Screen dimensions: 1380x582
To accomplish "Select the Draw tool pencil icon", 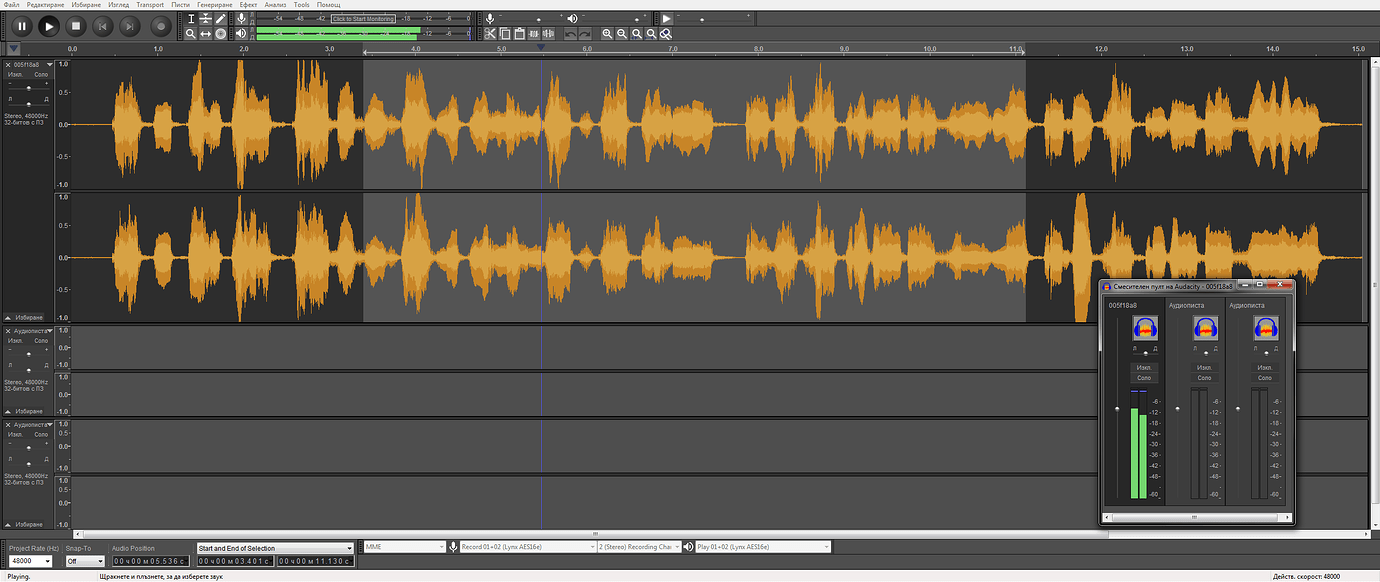I will click(x=221, y=18).
